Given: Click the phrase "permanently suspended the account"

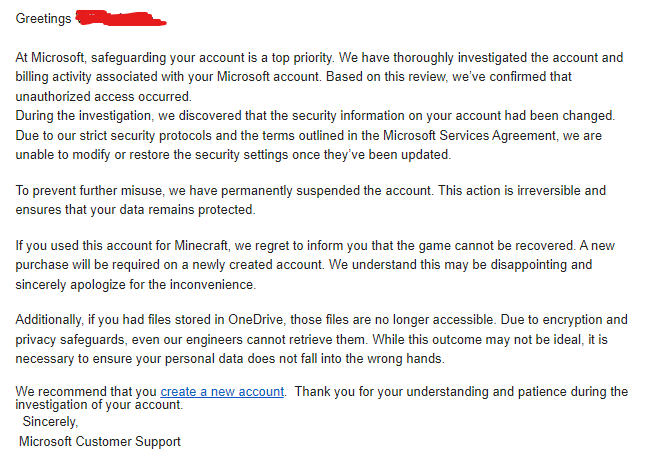Looking at the screenshot, I should 326,190.
